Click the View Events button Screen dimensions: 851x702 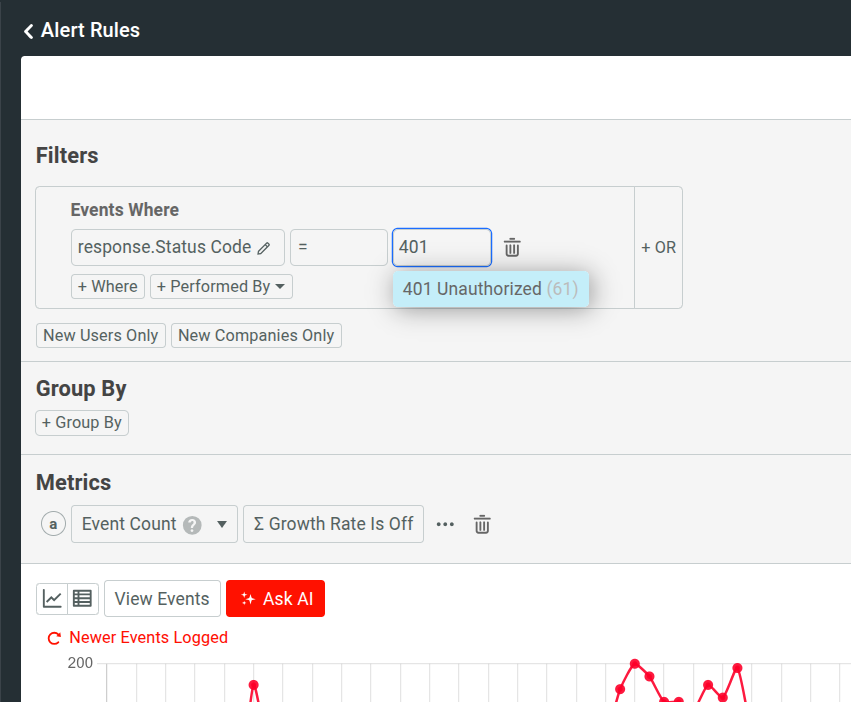point(162,598)
